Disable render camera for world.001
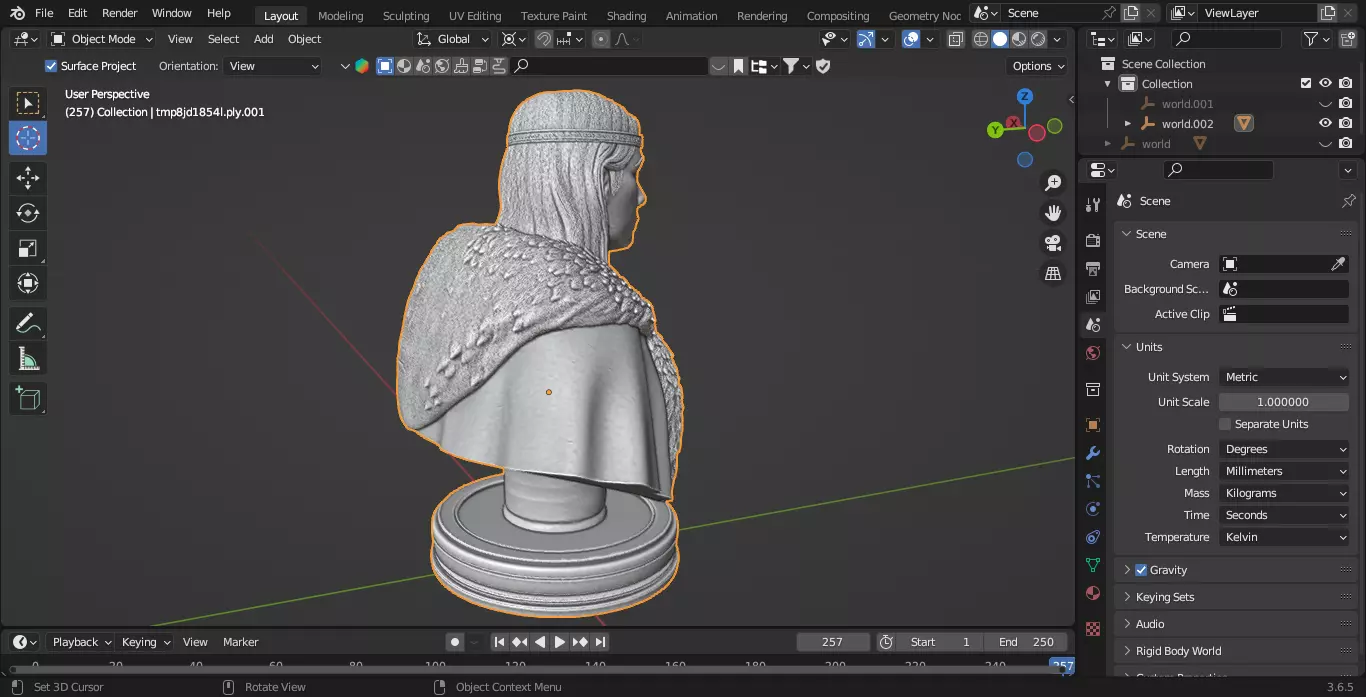Screen dimensions: 1366x697 click(1346, 104)
